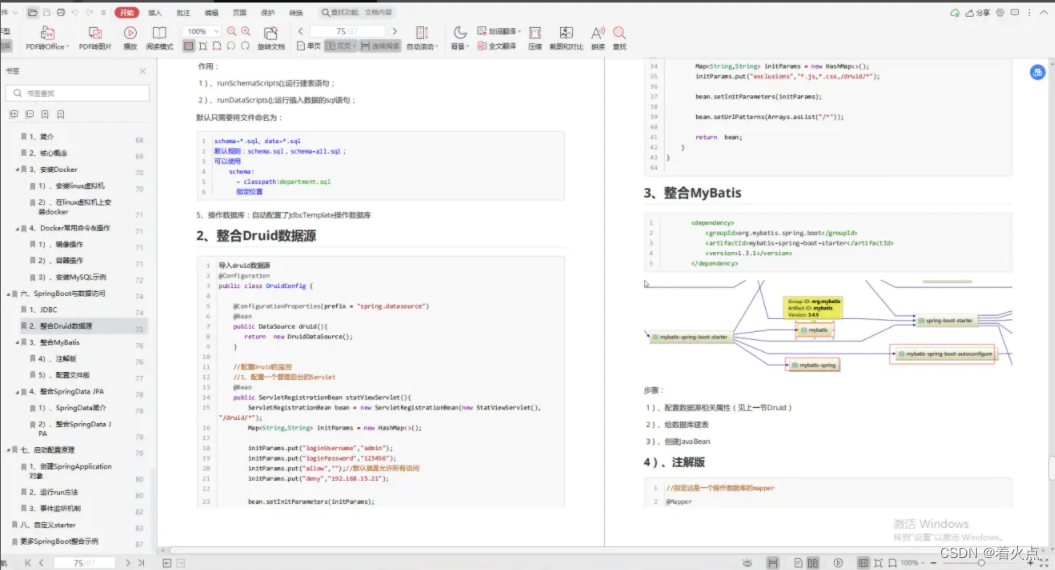Open the 1、JDBC bookmark

(43, 310)
